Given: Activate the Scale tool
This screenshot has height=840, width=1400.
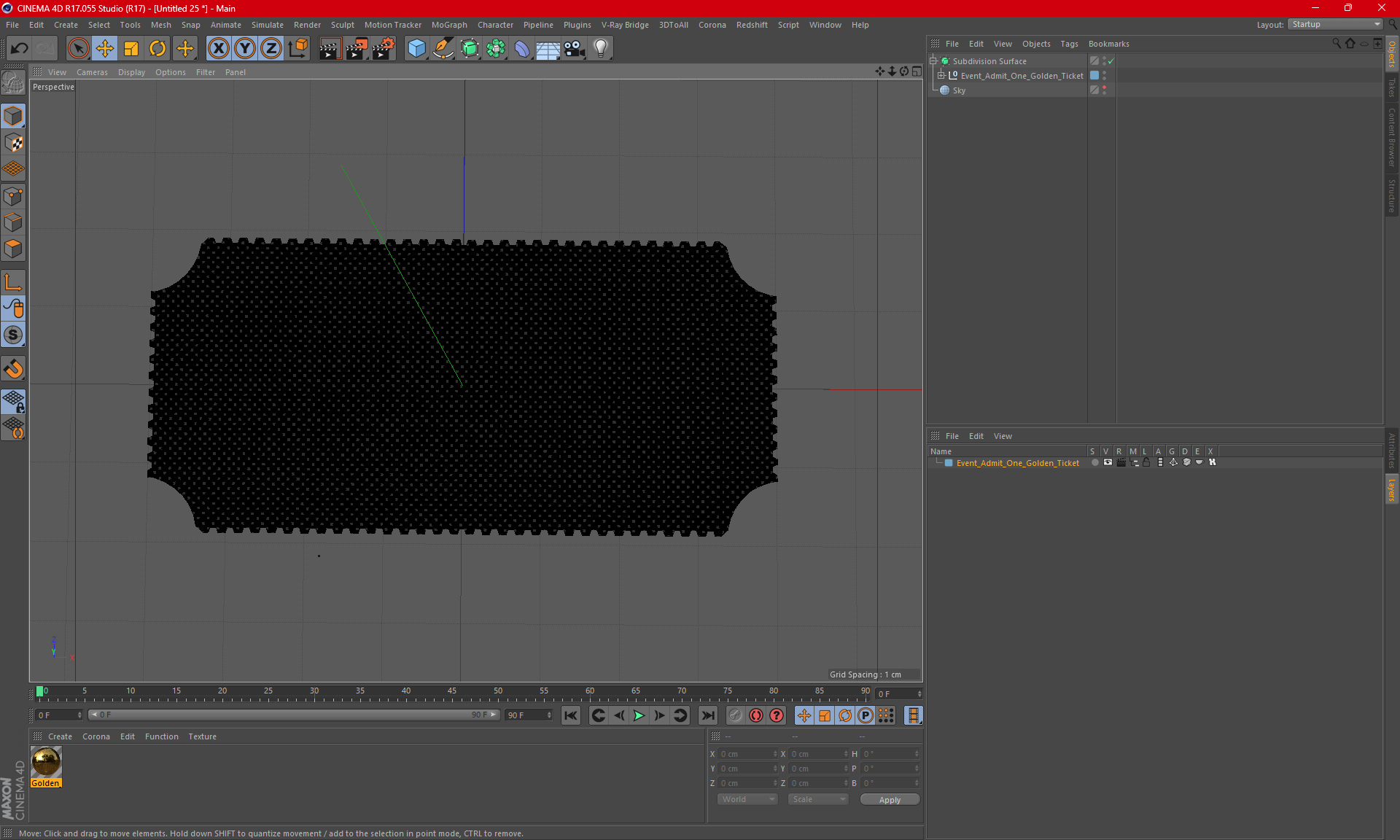Looking at the screenshot, I should (131, 49).
